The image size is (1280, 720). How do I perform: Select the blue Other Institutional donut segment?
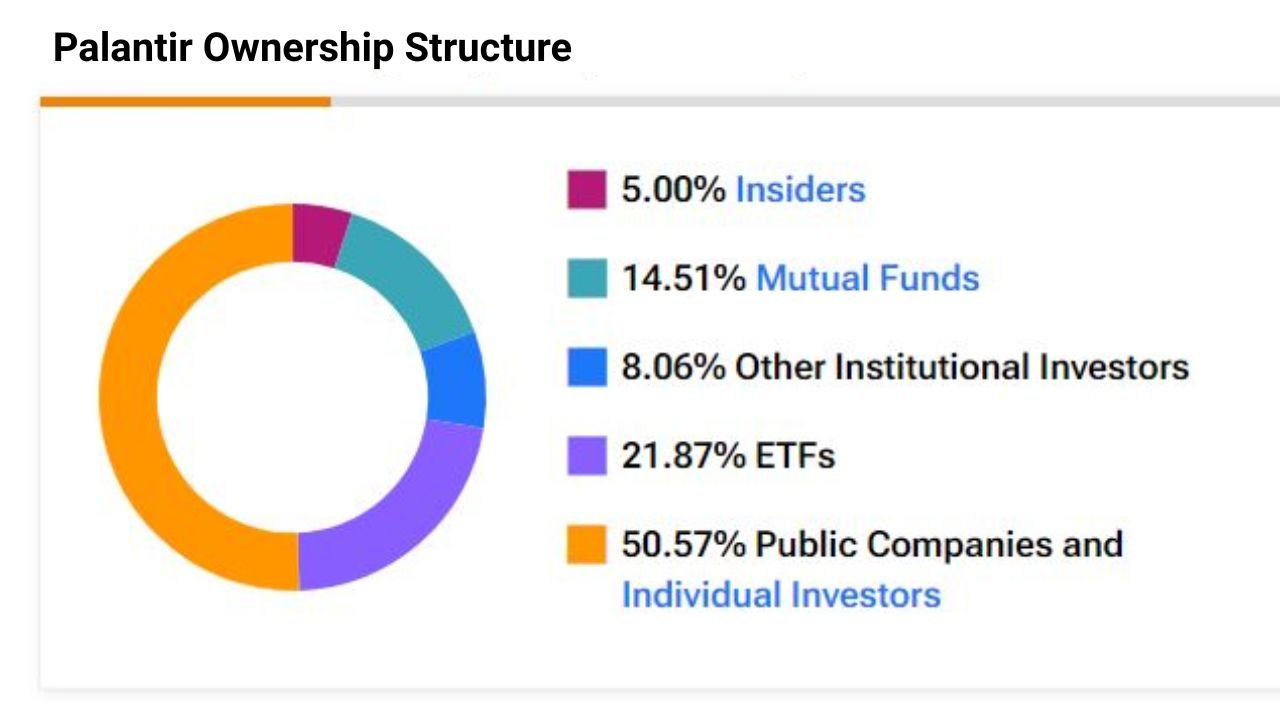pos(454,382)
